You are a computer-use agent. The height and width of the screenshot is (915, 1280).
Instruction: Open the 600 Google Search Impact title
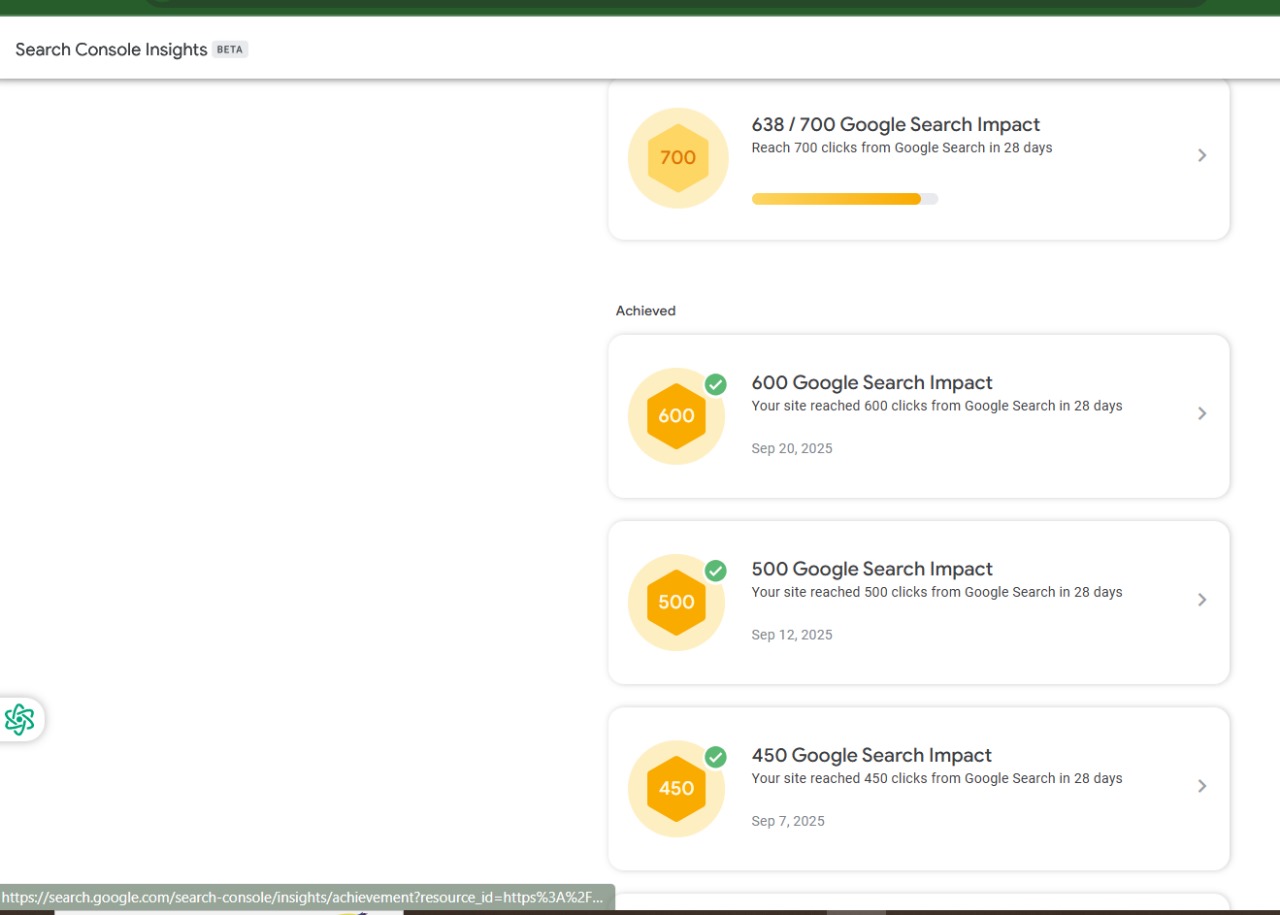click(x=872, y=382)
